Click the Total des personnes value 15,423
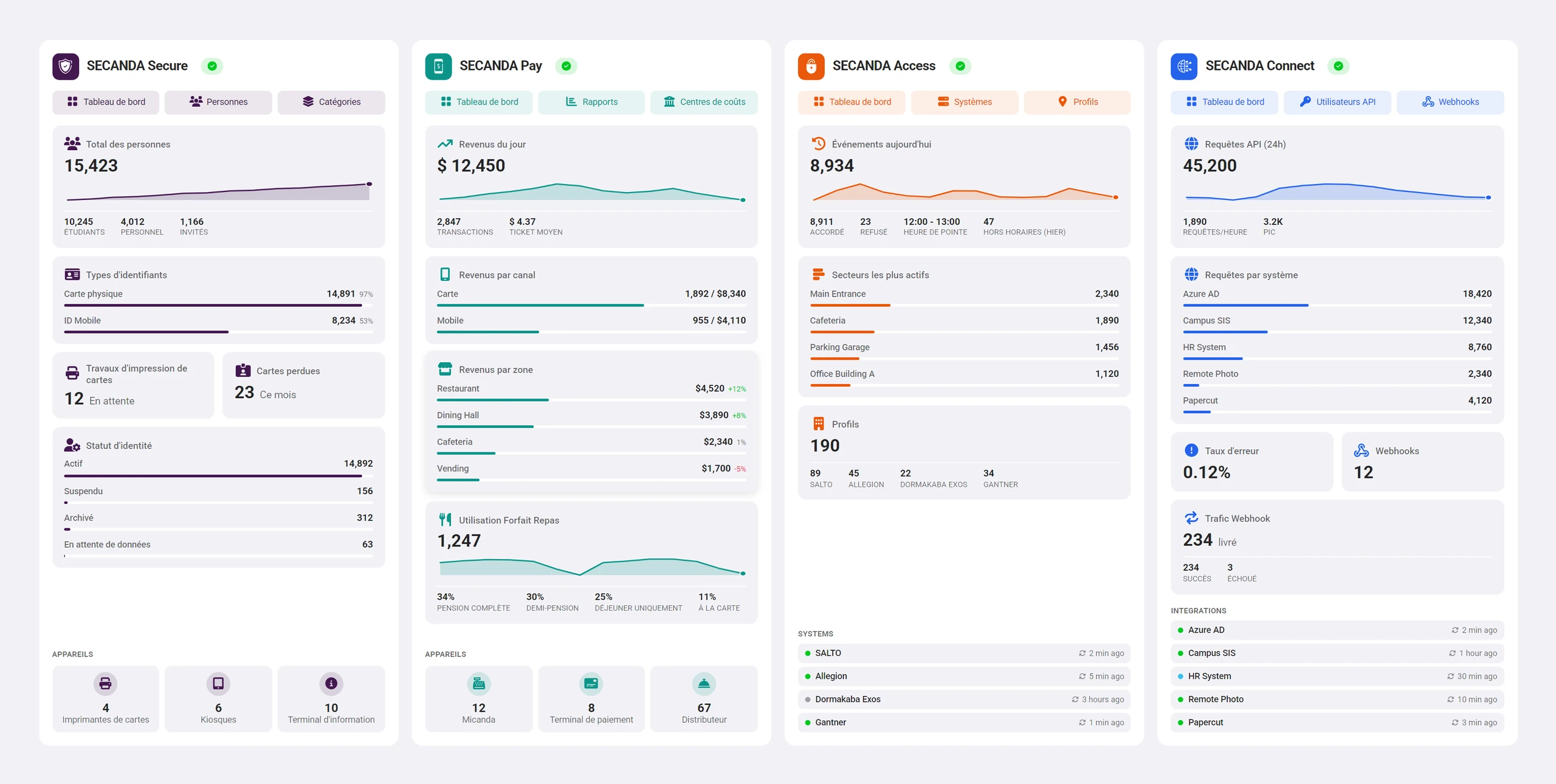The height and width of the screenshot is (784, 1556). (91, 166)
